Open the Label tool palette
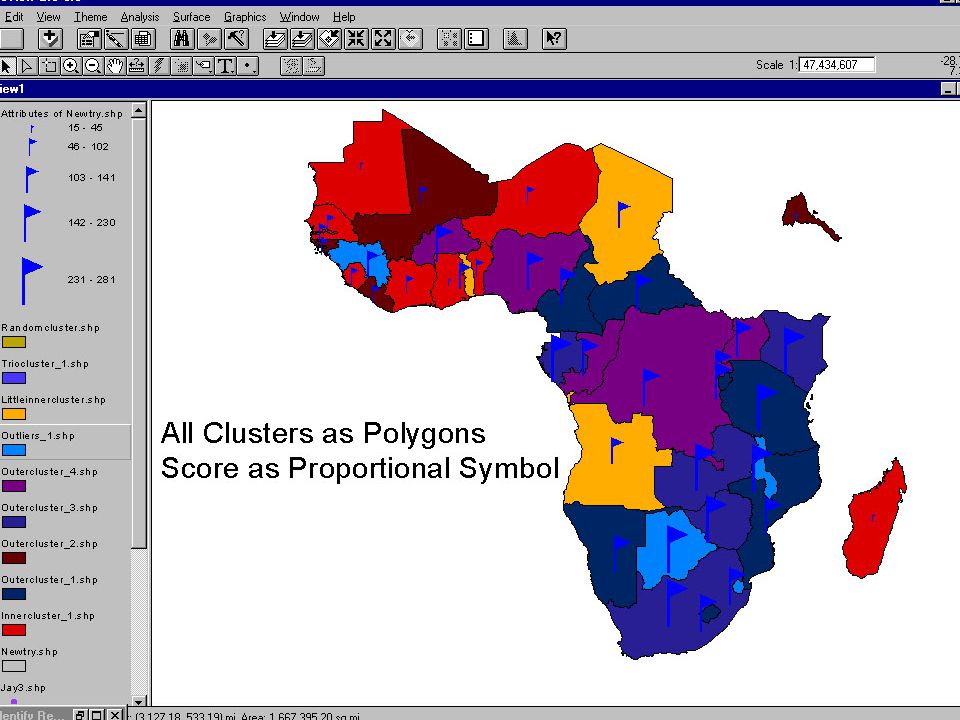The height and width of the screenshot is (720, 960). point(203,66)
